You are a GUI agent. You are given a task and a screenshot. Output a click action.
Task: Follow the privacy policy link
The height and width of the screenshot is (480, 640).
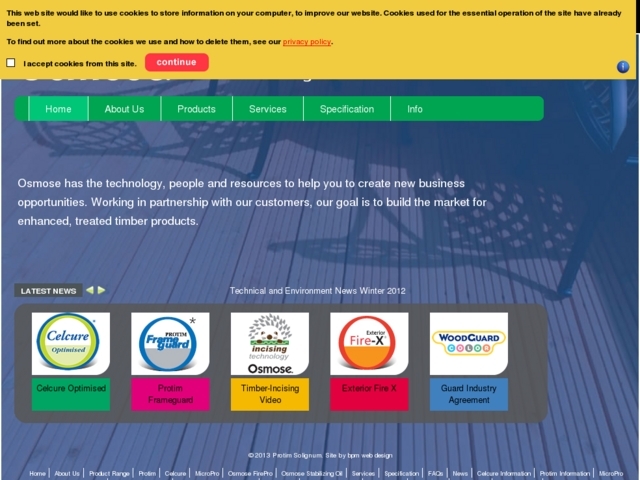click(x=306, y=42)
